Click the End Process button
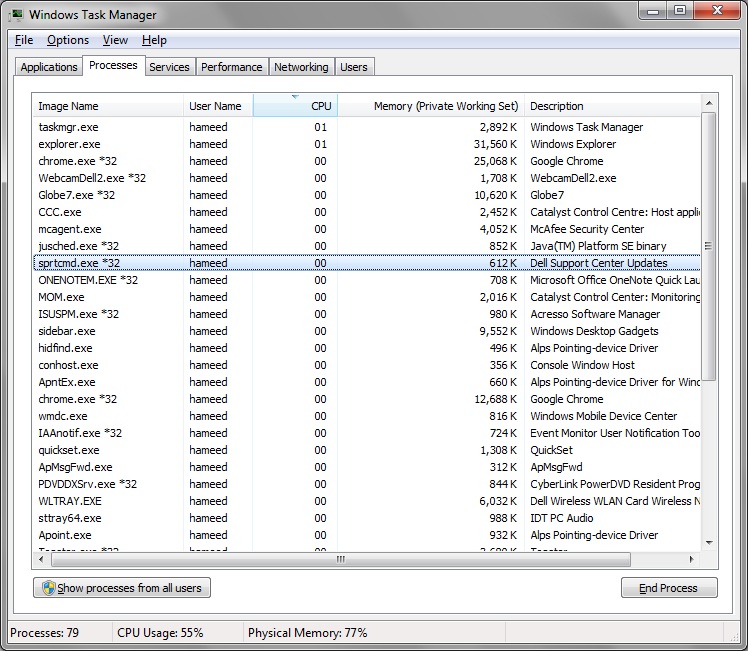748x651 pixels. click(x=669, y=588)
